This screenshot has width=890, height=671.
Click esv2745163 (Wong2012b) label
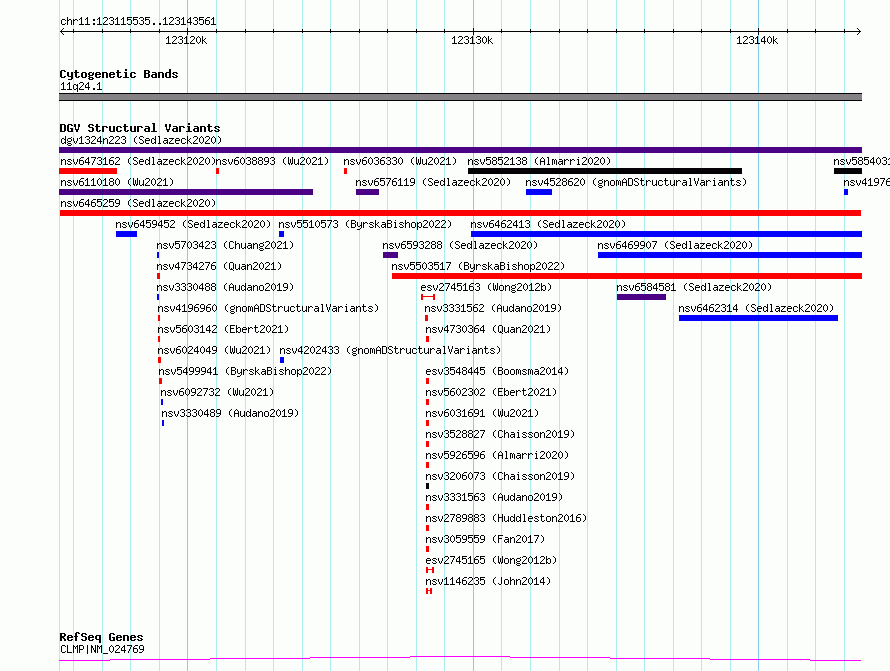tap(486, 287)
